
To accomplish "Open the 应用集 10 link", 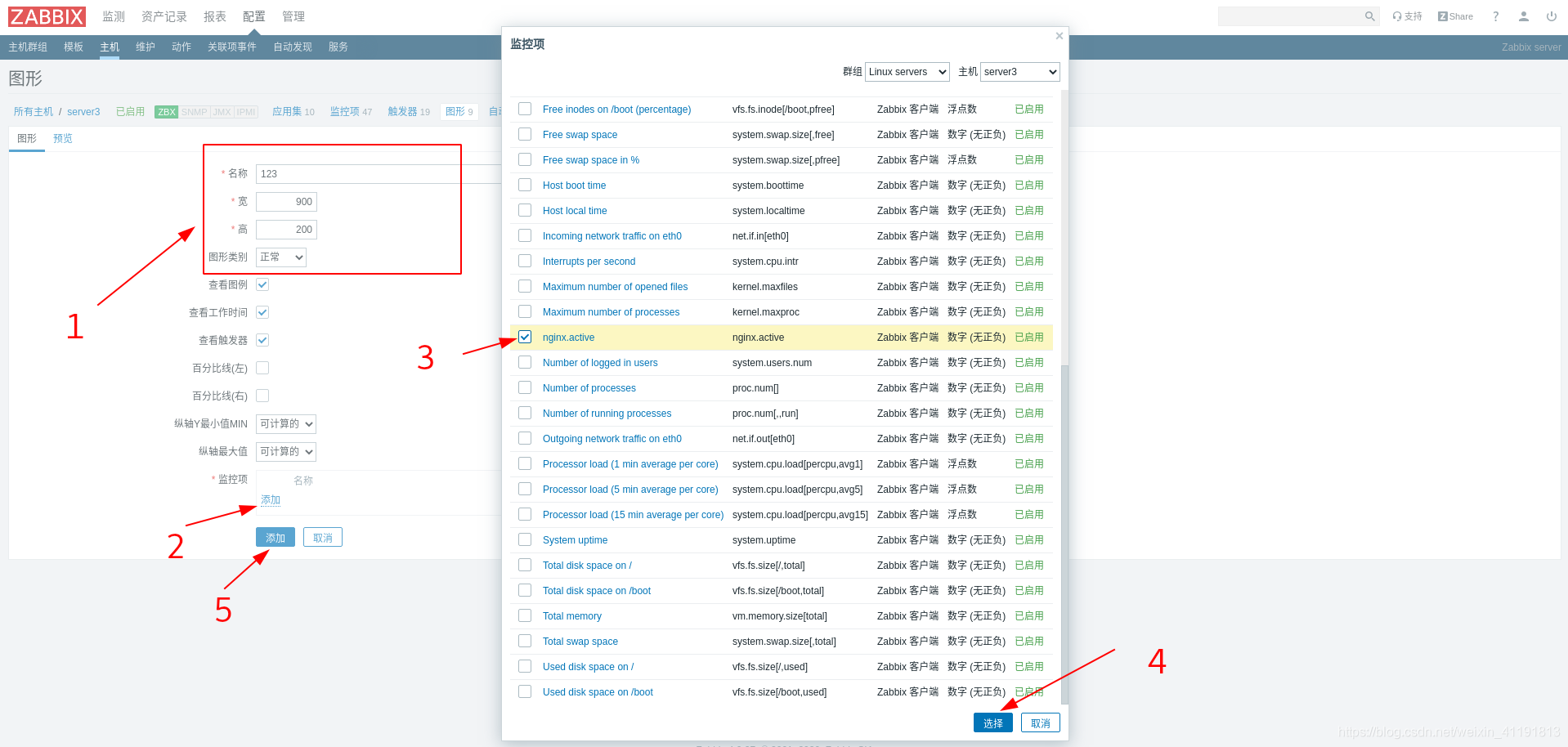I will pyautogui.click(x=293, y=112).
